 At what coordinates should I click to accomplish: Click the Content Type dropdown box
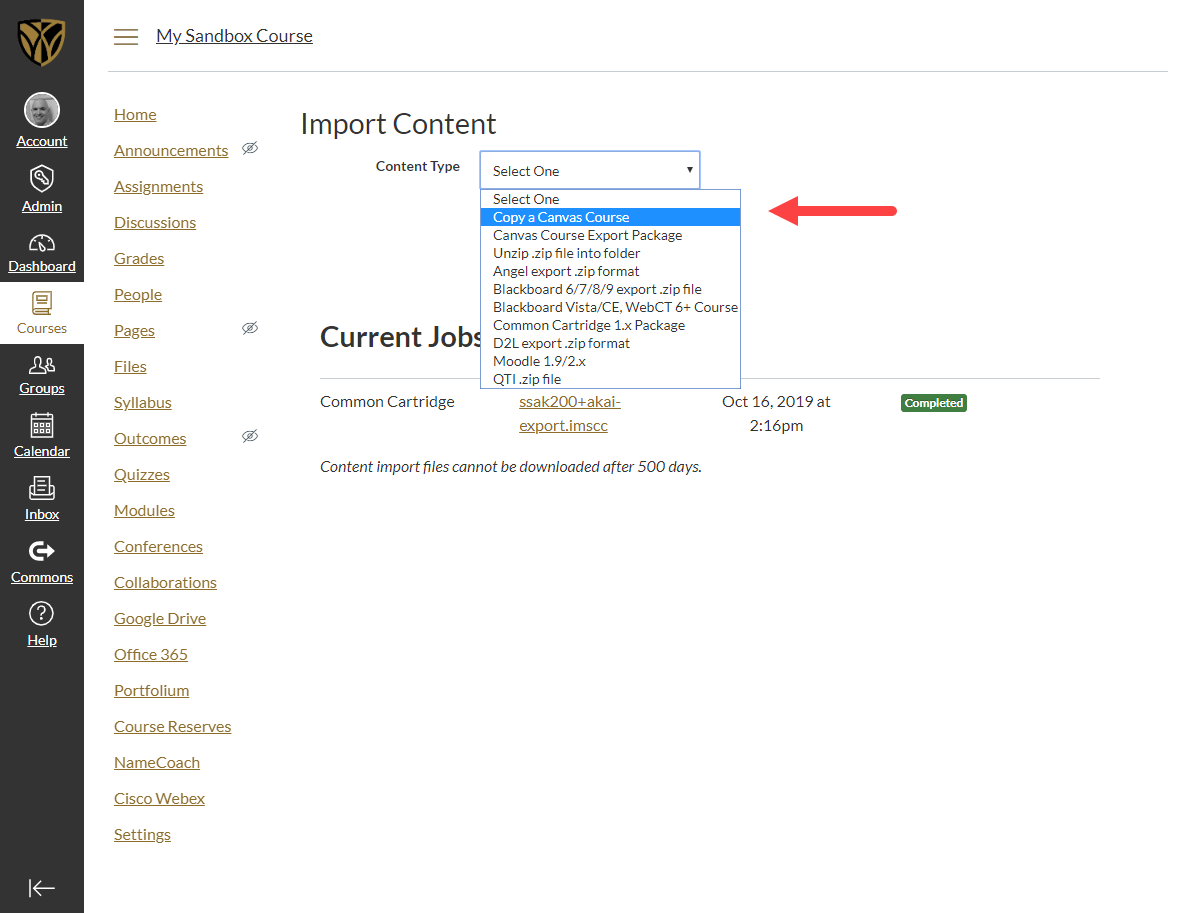pyautogui.click(x=590, y=171)
